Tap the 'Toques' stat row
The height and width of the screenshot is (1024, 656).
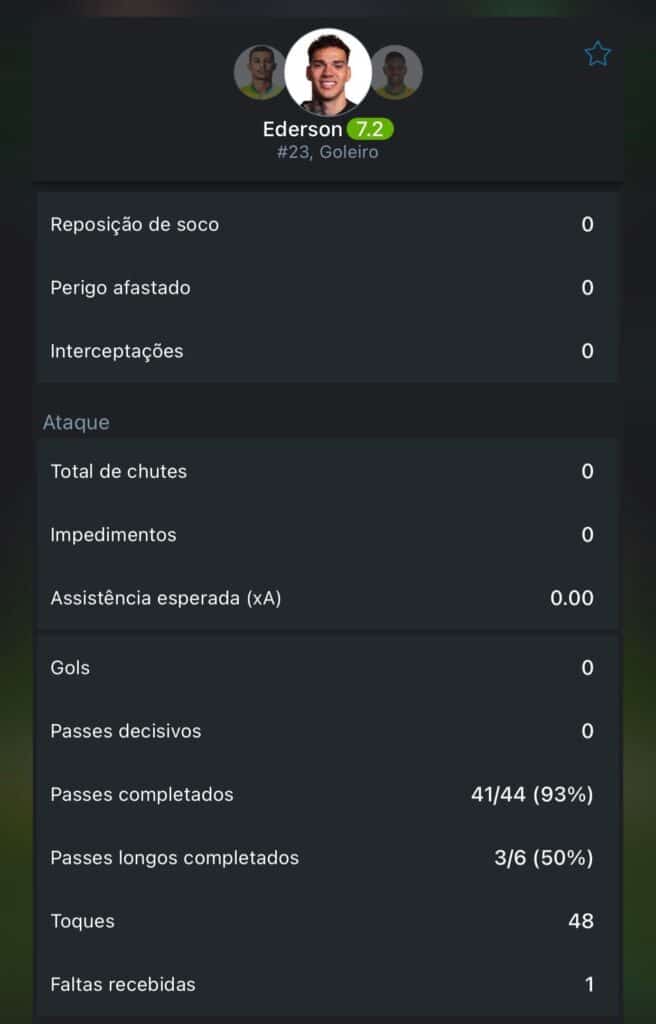point(328,921)
